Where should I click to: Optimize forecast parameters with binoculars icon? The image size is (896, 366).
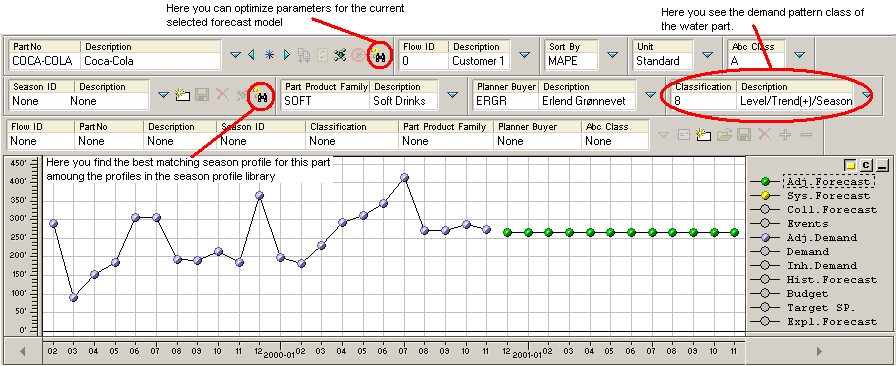(x=379, y=55)
